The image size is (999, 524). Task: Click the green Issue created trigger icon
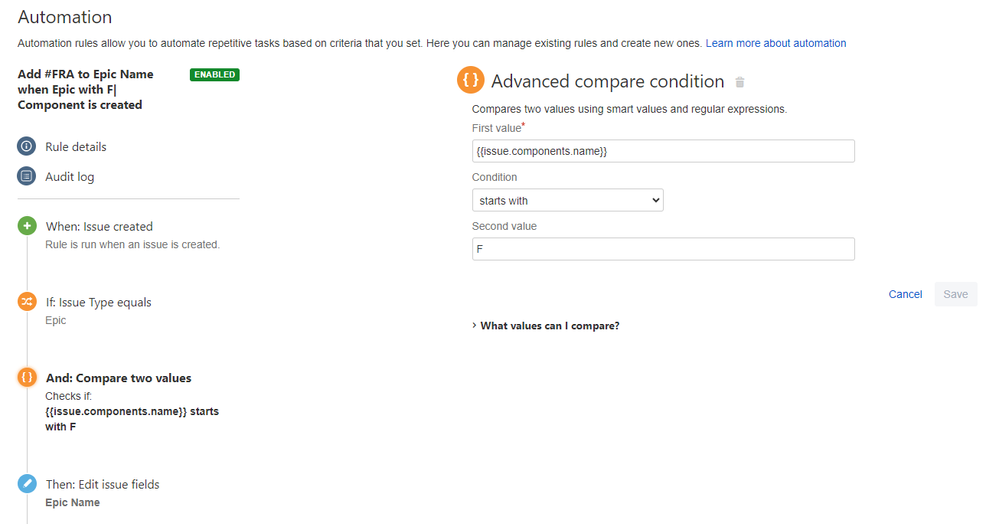click(x=27, y=227)
